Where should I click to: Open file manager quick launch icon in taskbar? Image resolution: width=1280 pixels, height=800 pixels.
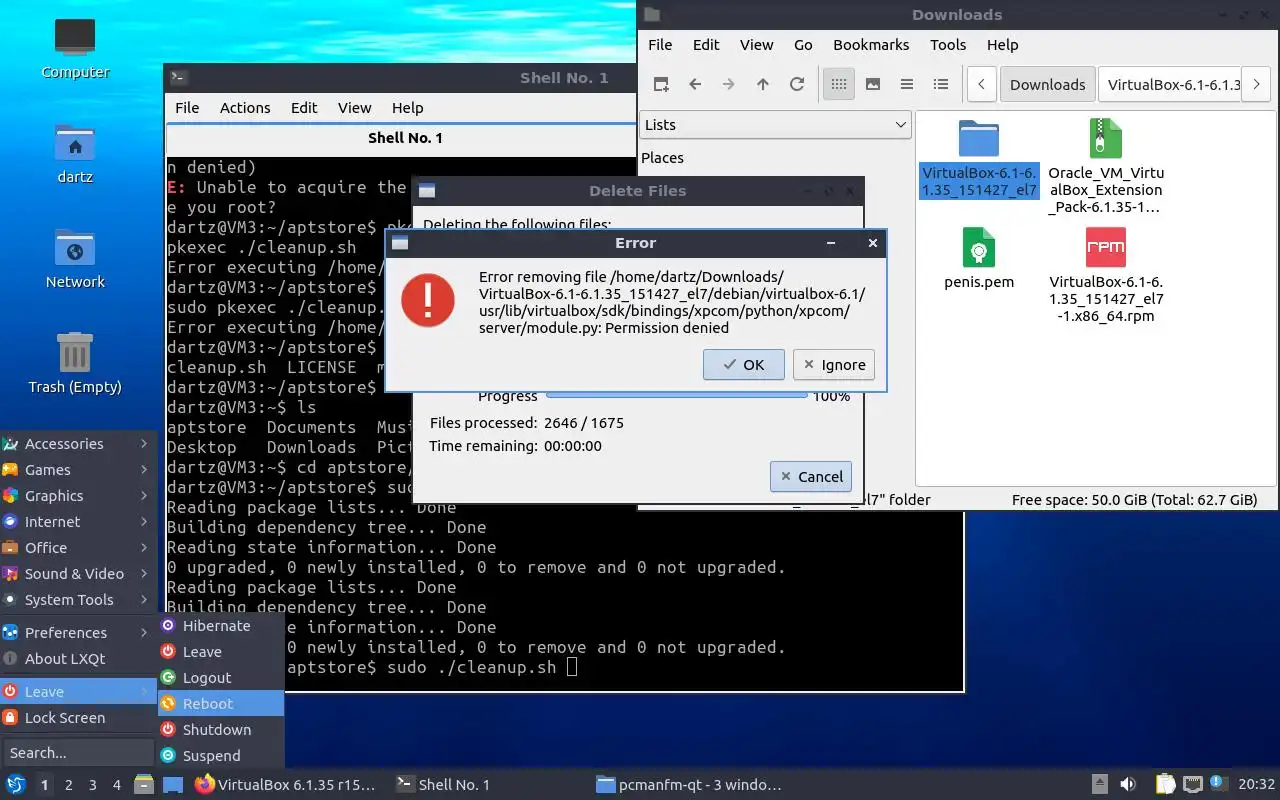click(144, 785)
